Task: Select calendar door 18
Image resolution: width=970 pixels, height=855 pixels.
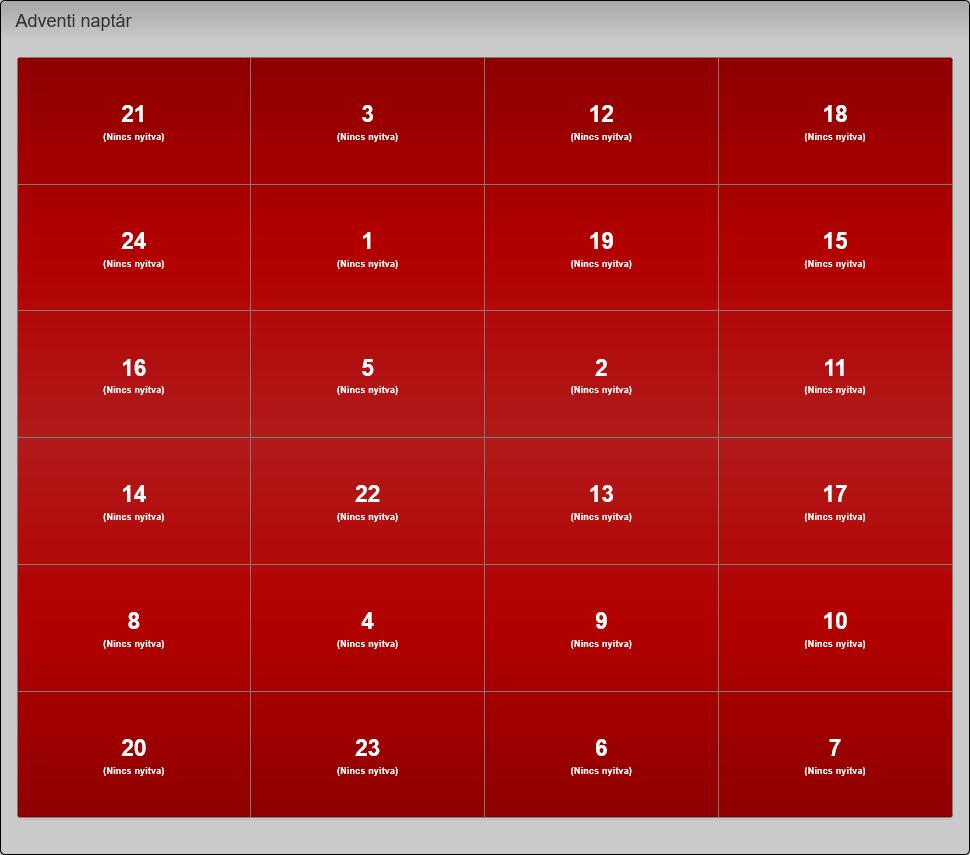Action: pos(835,121)
